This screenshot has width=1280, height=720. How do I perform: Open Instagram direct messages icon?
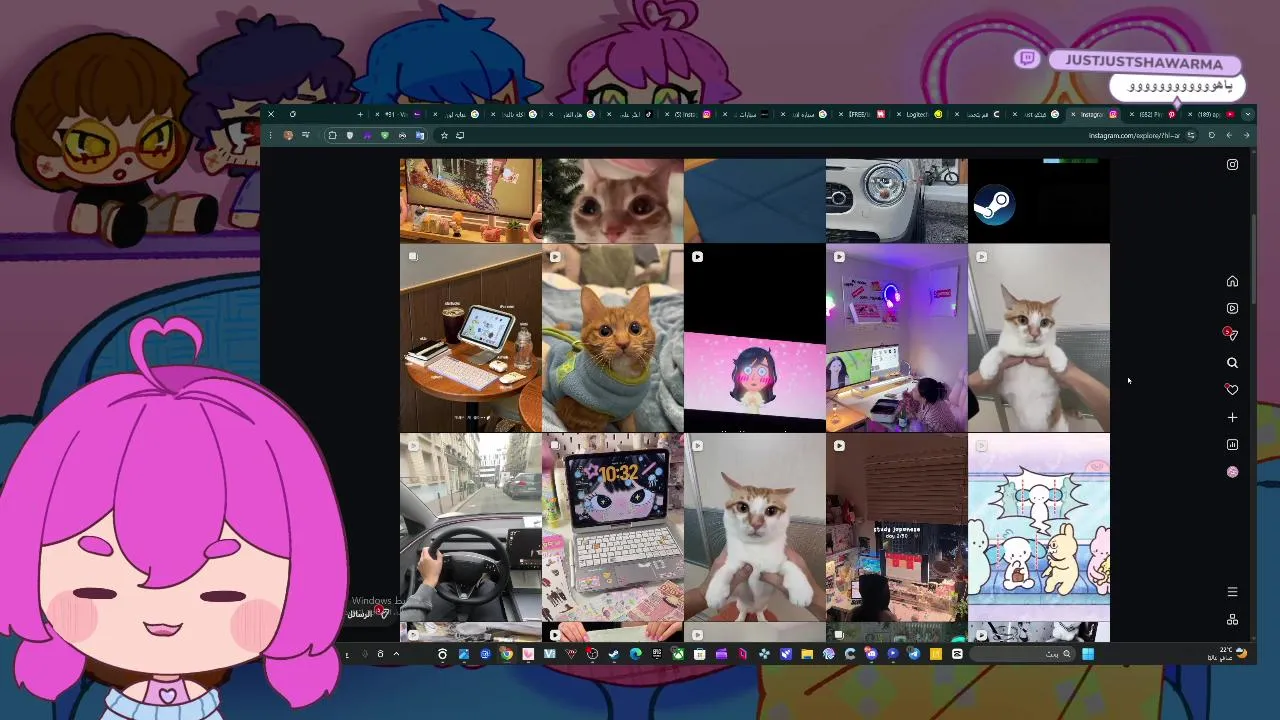[1232, 335]
